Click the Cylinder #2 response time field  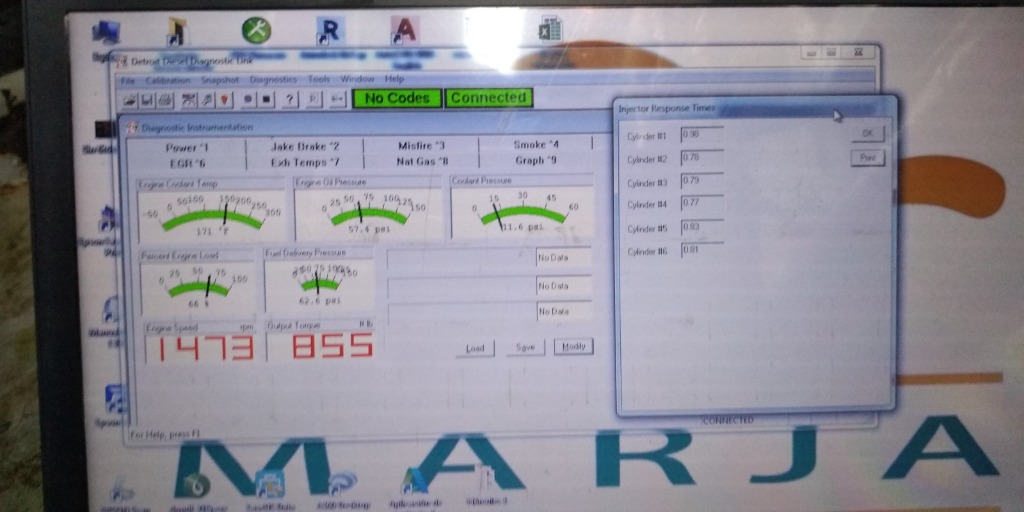702,158
